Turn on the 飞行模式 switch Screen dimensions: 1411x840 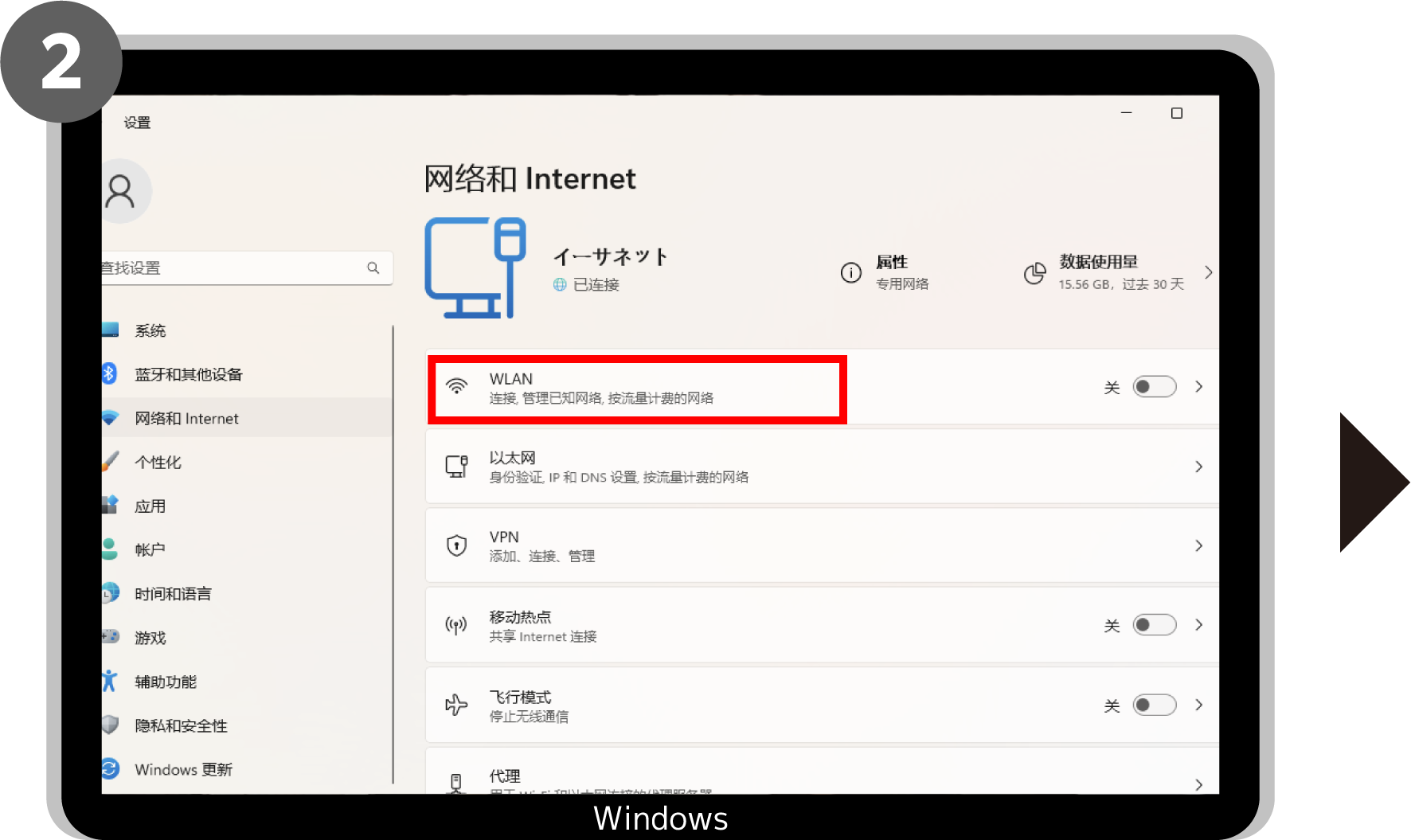[1154, 705]
